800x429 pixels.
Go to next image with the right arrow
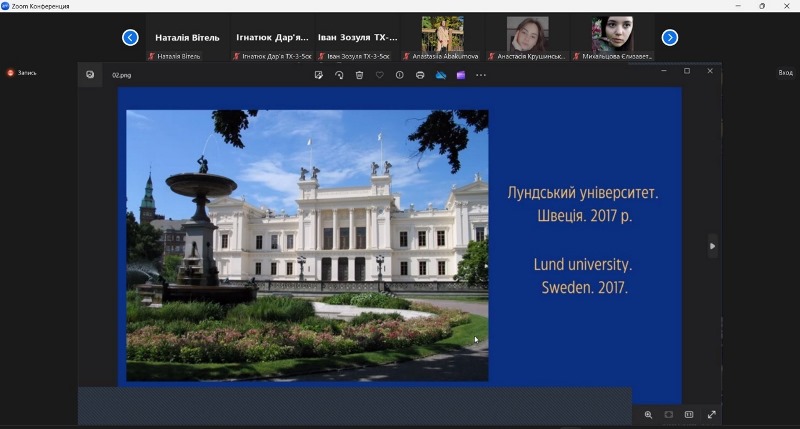tap(712, 246)
